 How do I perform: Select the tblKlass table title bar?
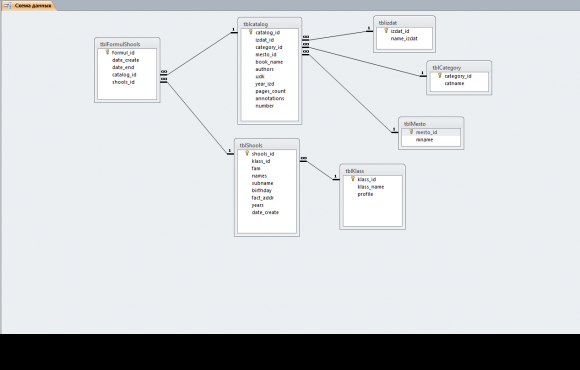(x=372, y=171)
